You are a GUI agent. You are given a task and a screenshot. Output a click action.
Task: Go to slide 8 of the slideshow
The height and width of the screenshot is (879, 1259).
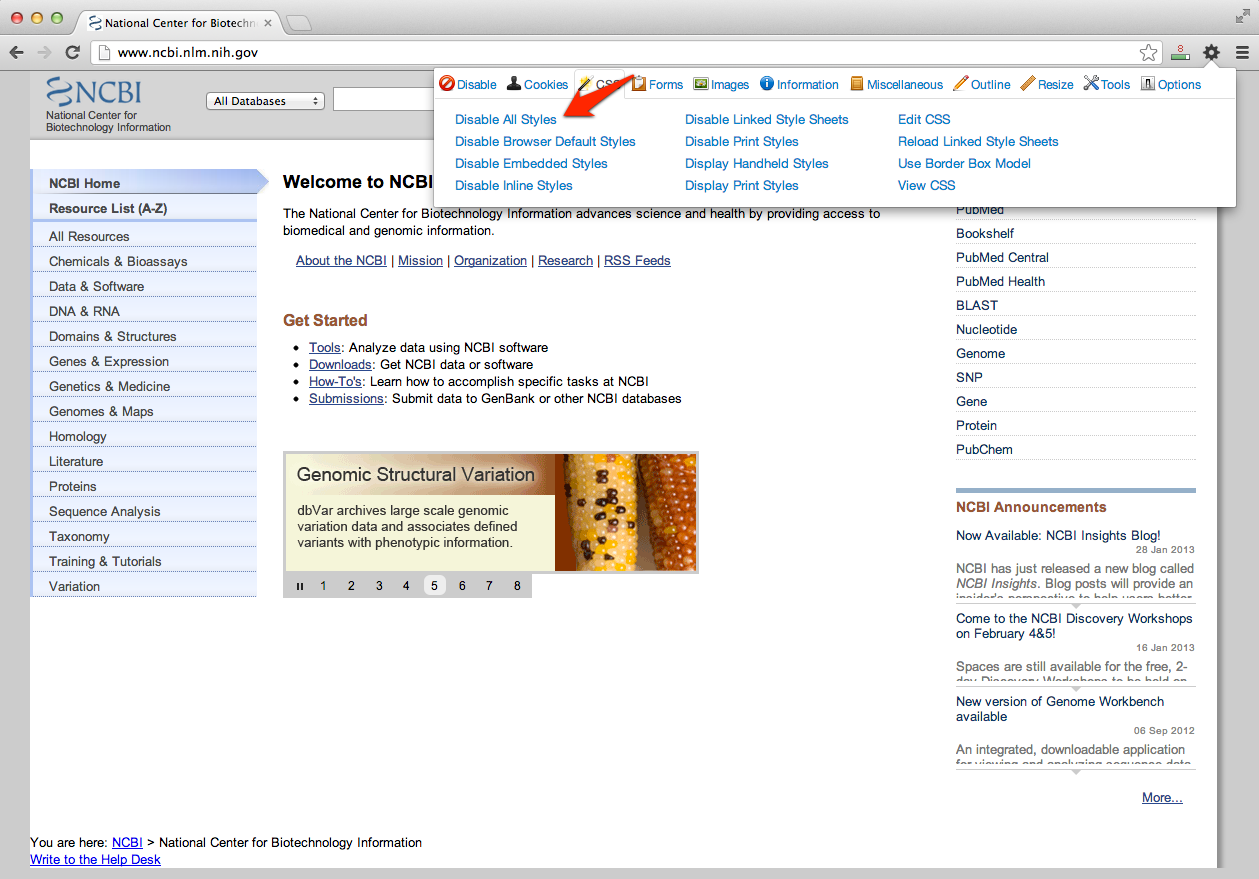[517, 586]
